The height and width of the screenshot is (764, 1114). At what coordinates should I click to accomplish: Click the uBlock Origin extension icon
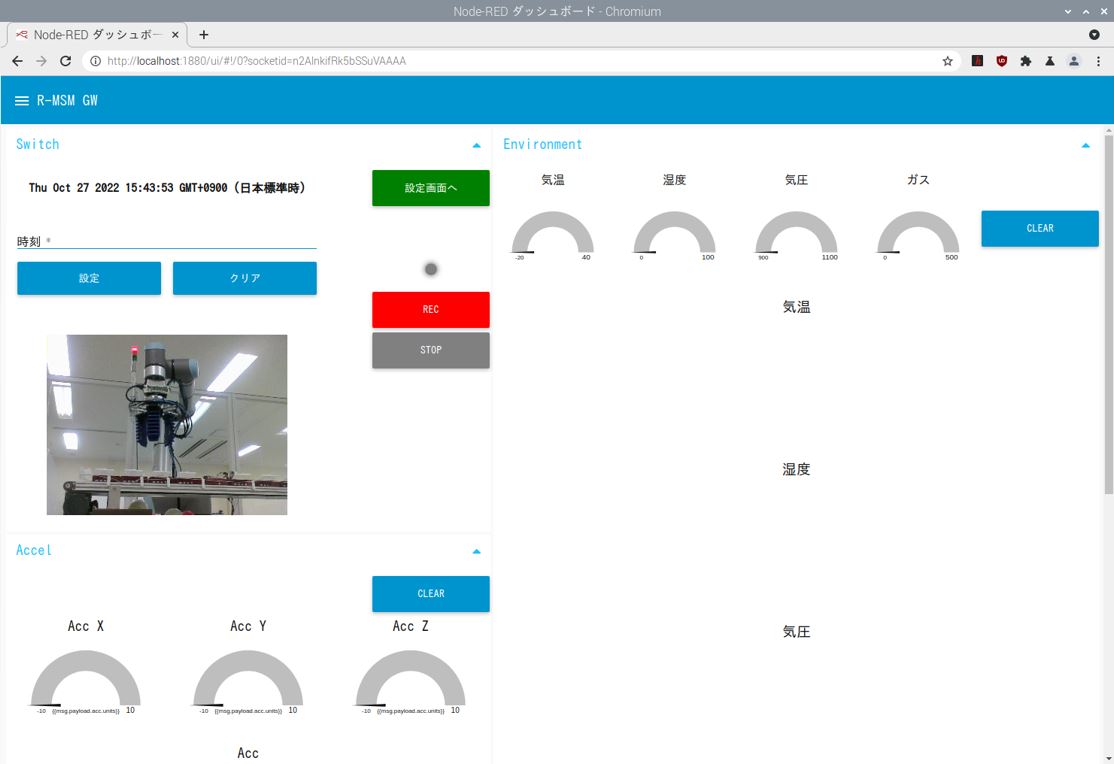pos(1001,61)
